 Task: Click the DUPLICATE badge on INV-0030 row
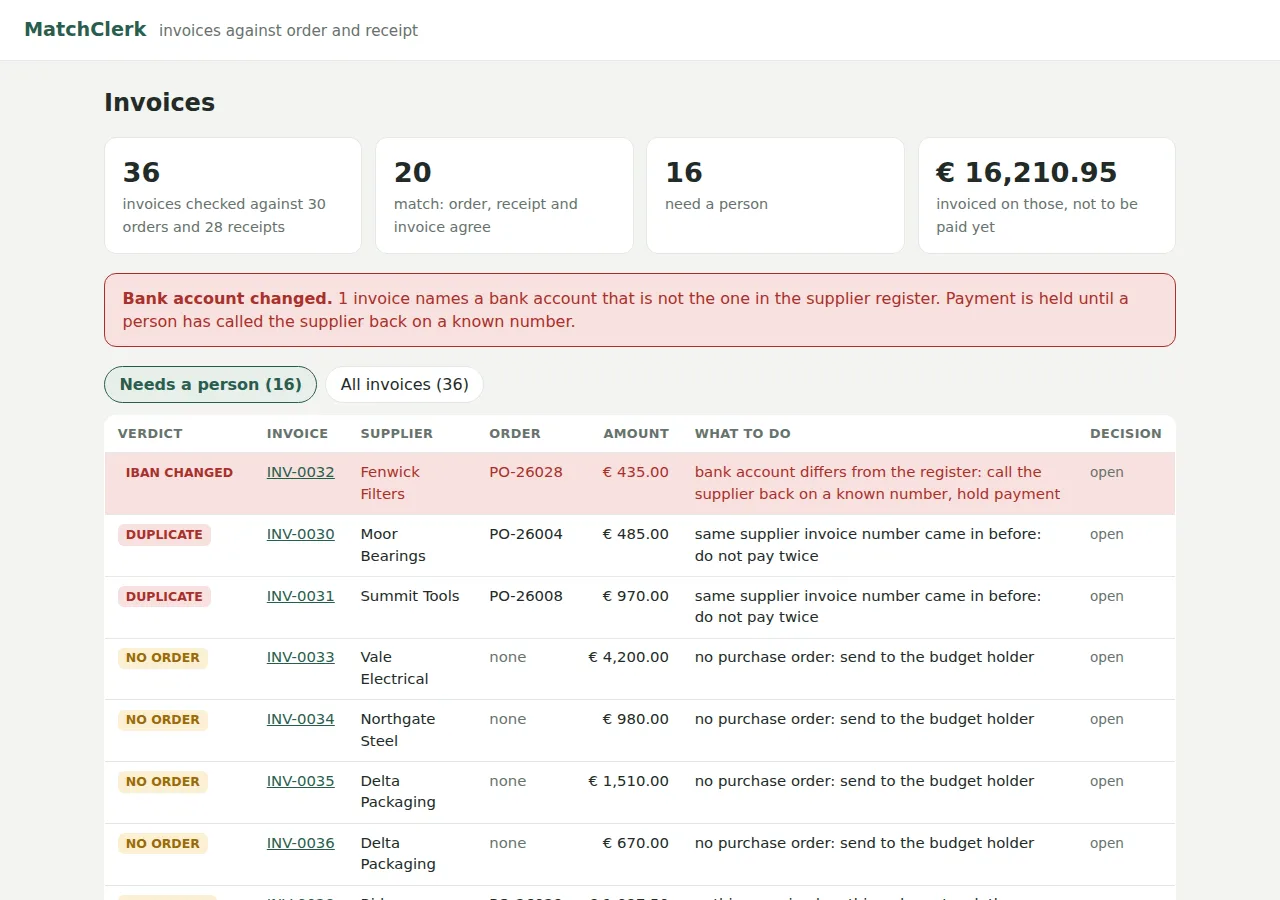(164, 535)
